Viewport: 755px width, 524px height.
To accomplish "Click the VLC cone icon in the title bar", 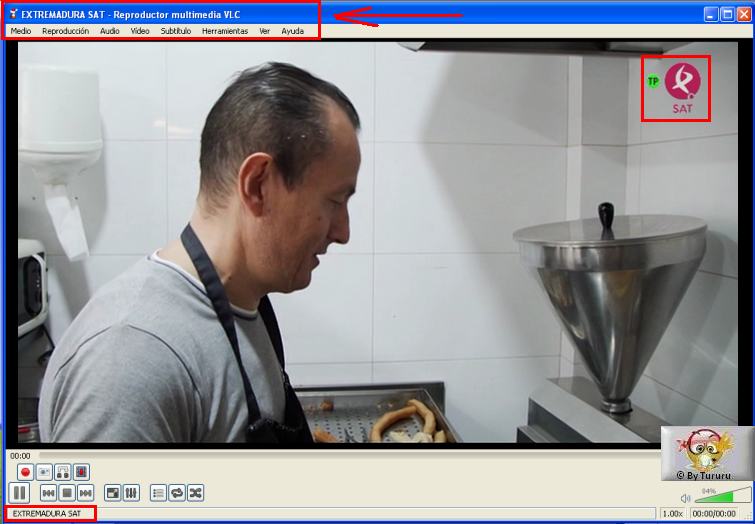I will click(x=13, y=14).
